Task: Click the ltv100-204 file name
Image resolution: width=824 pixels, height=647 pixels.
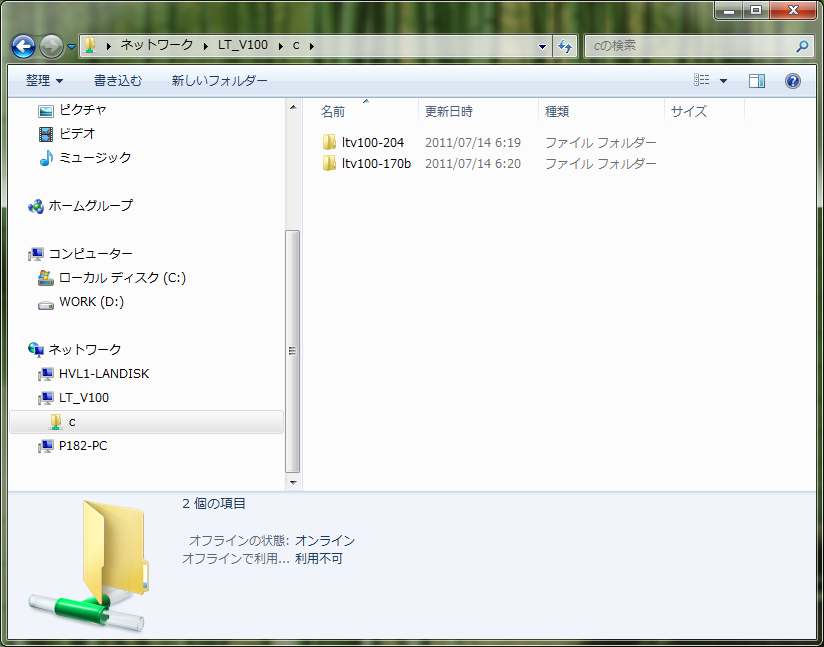Action: tap(373, 142)
